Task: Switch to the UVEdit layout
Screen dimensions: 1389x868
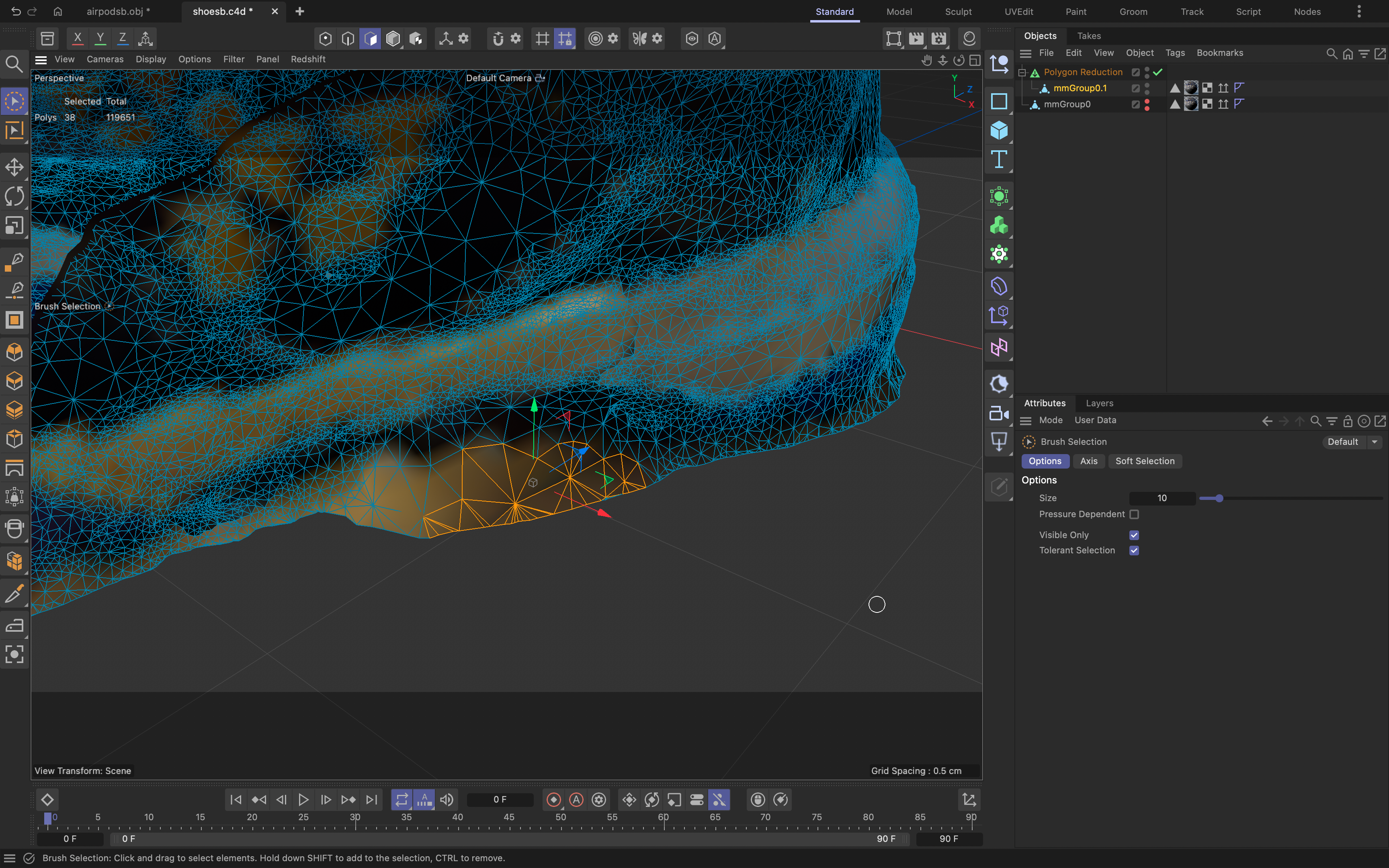Action: [1019, 12]
